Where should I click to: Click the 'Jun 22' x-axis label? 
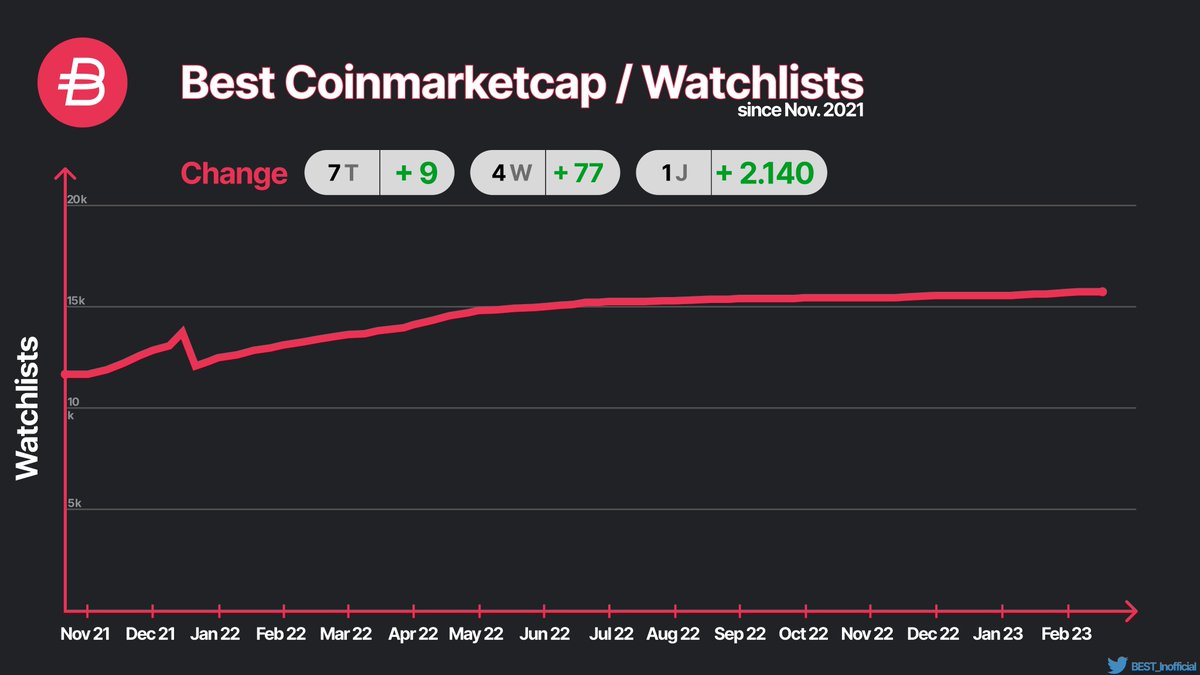click(x=545, y=633)
